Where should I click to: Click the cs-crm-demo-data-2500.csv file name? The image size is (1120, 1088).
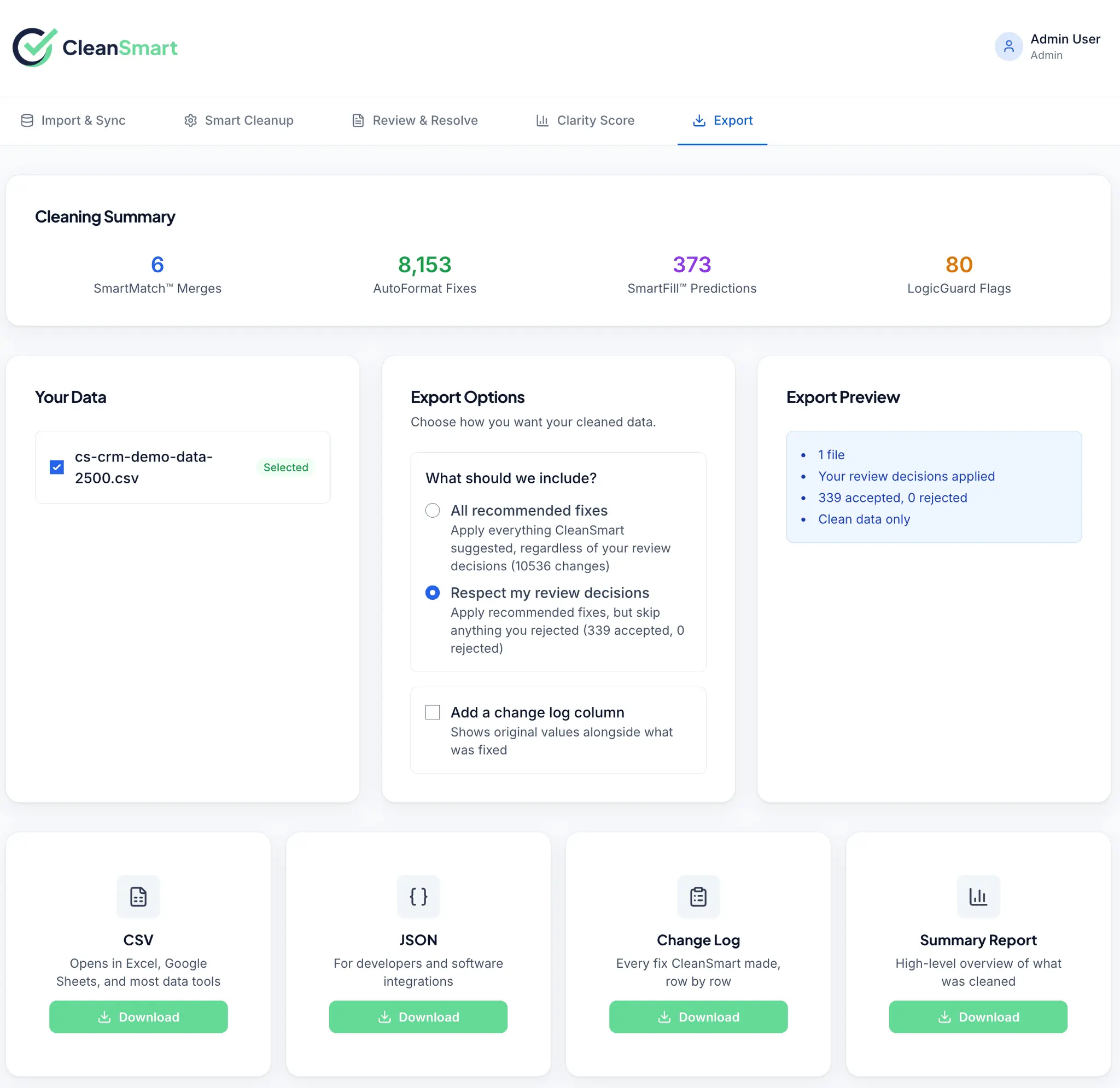pos(144,467)
